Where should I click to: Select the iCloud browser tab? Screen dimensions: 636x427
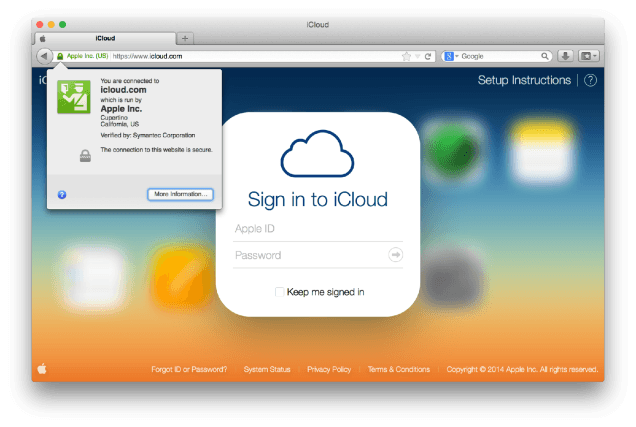[x=105, y=38]
